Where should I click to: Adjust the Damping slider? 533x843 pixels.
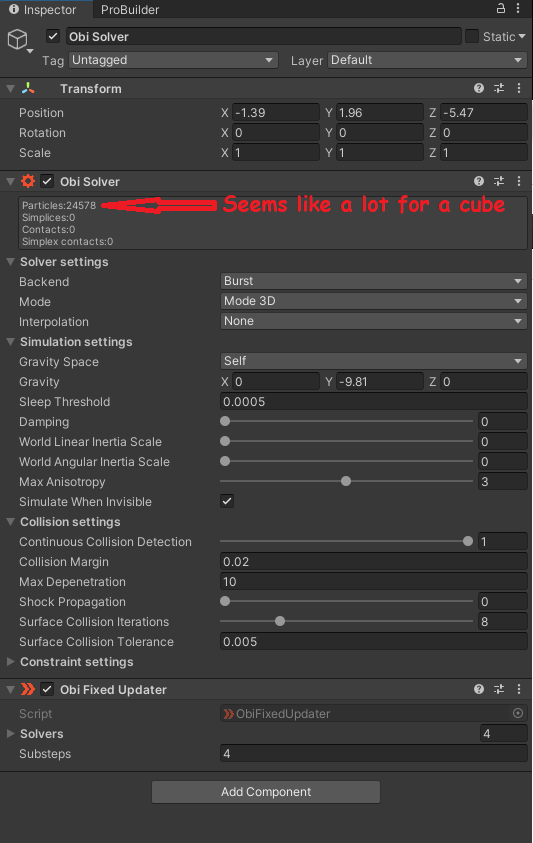[346, 422]
